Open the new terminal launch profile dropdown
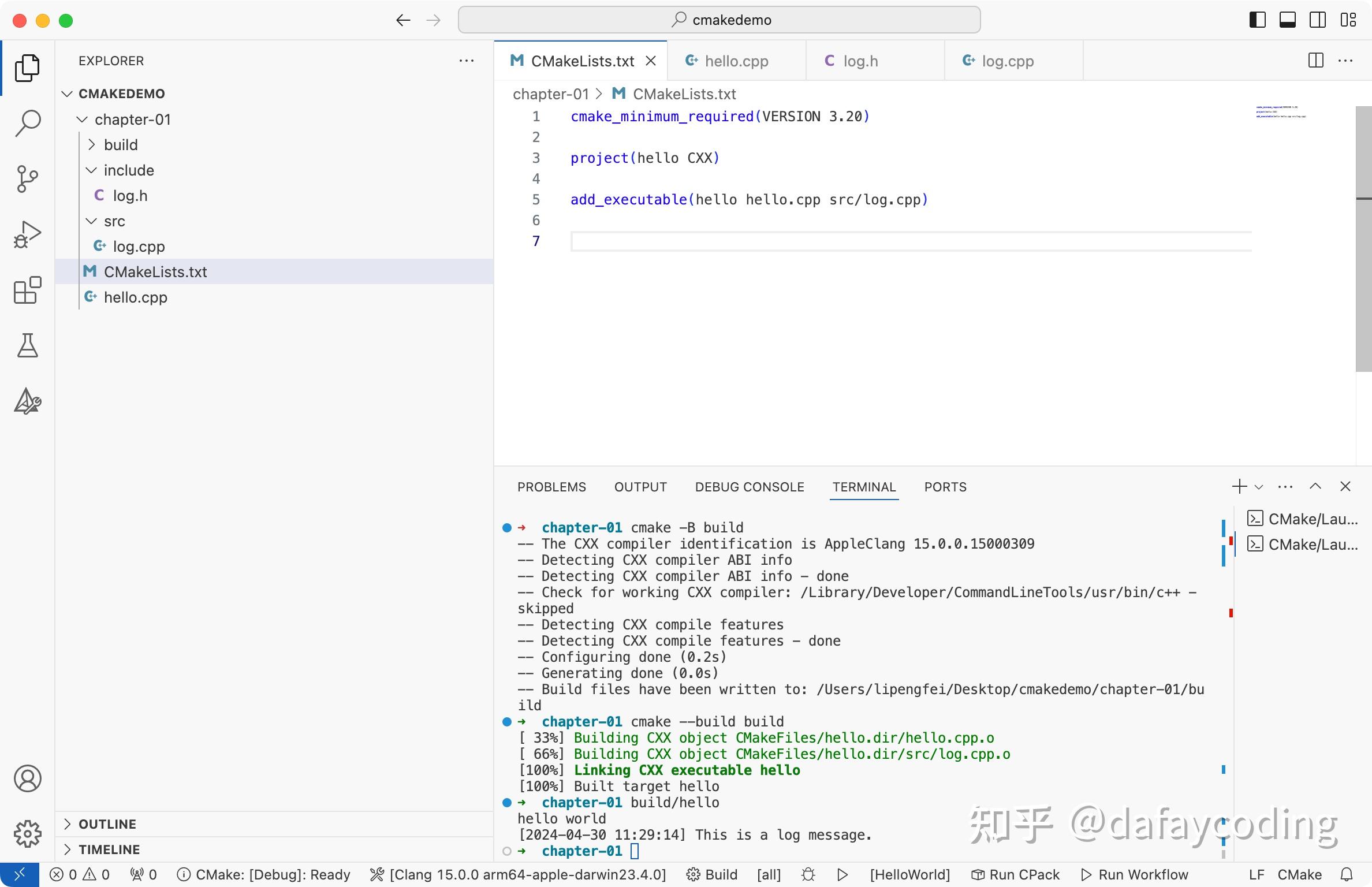1372x887 pixels. [1259, 487]
